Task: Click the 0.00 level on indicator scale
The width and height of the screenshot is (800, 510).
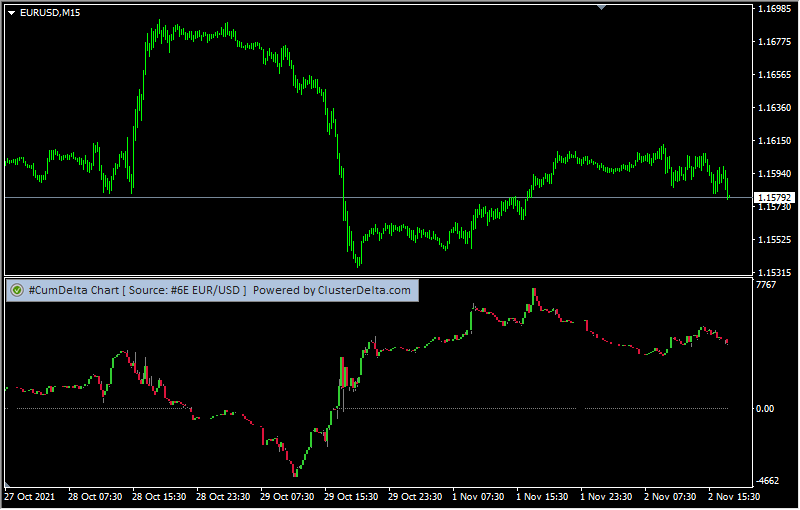Action: pyautogui.click(x=765, y=409)
